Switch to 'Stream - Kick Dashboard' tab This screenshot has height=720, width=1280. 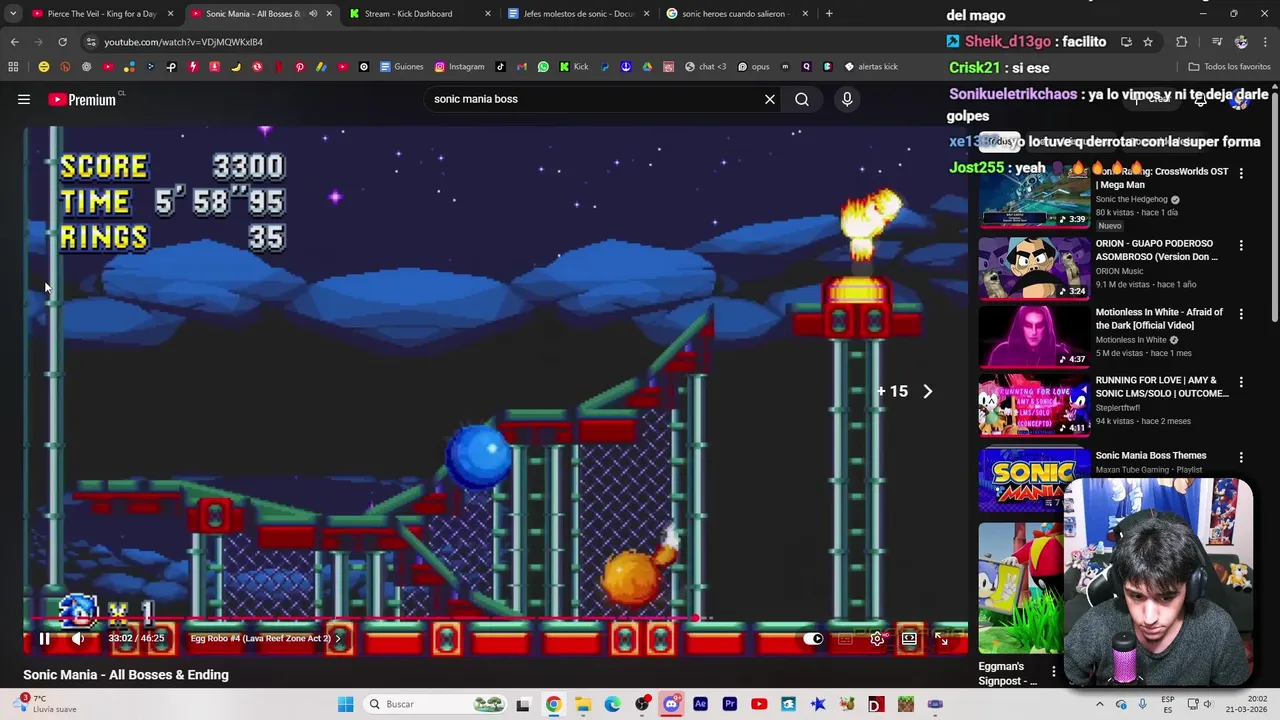(408, 14)
